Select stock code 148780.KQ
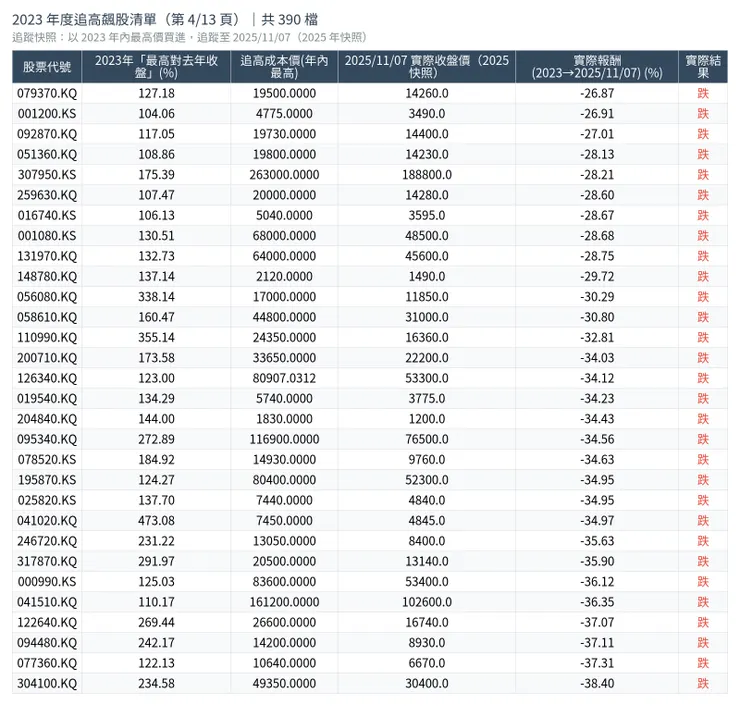 click(47, 277)
